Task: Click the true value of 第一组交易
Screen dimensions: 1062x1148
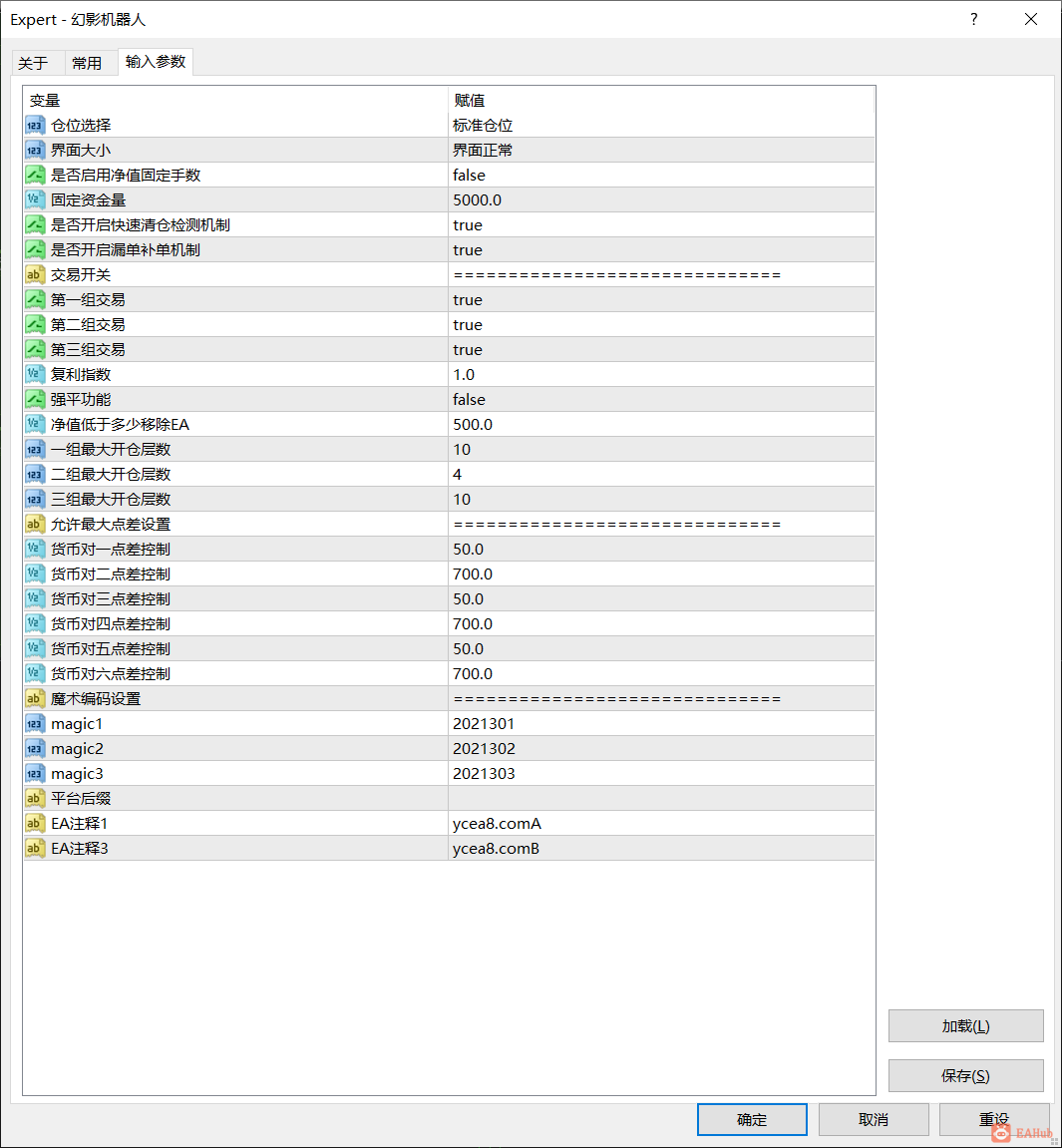Action: 468,299
